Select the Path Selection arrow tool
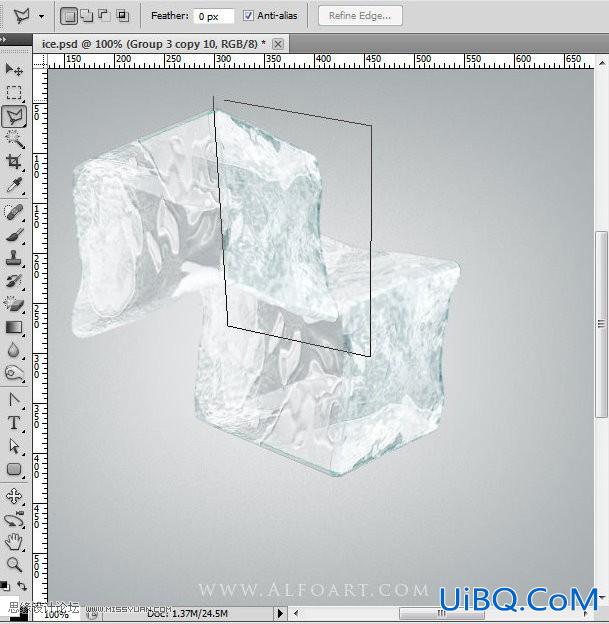Image resolution: width=609 pixels, height=624 pixels. pos(14,446)
